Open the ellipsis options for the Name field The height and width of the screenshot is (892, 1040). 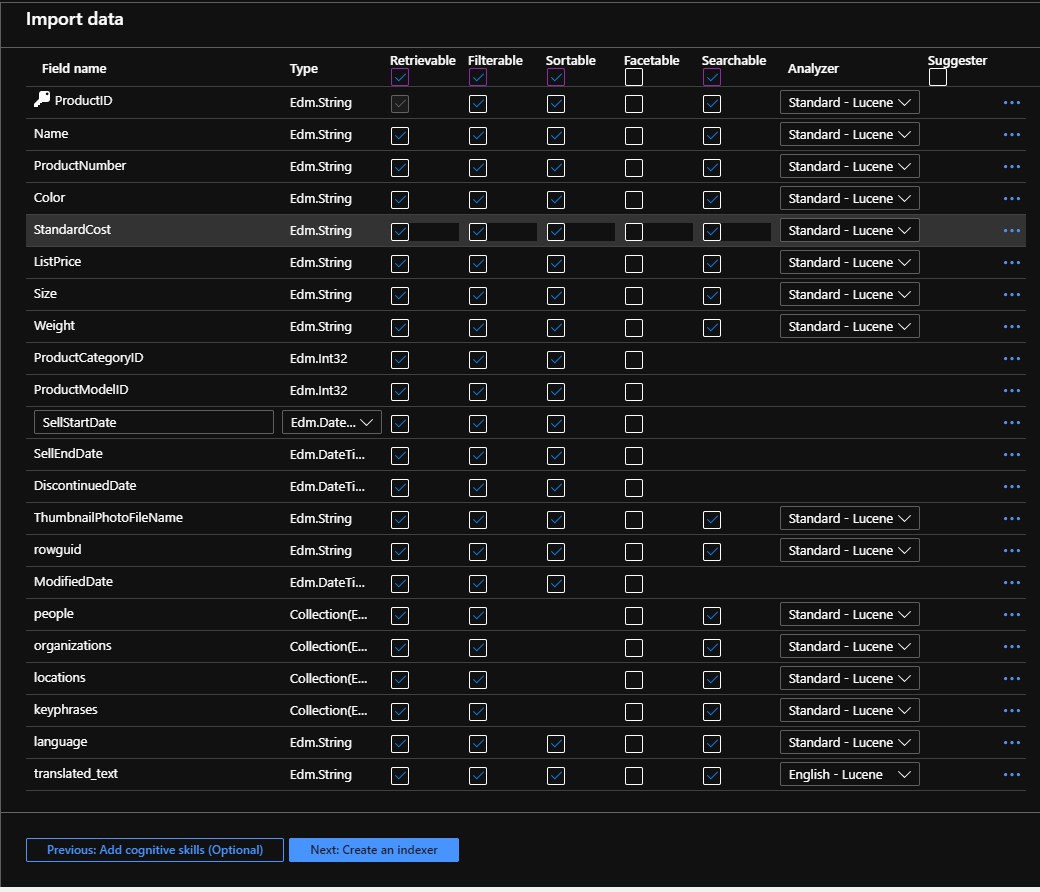[x=1011, y=134]
